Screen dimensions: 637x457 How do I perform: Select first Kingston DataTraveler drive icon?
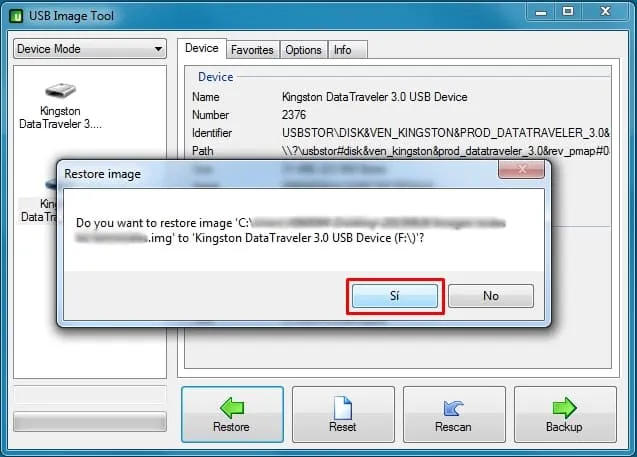pyautogui.click(x=61, y=90)
